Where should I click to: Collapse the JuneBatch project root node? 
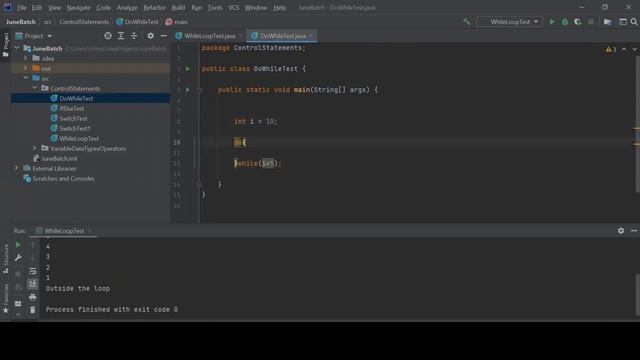click(17, 48)
